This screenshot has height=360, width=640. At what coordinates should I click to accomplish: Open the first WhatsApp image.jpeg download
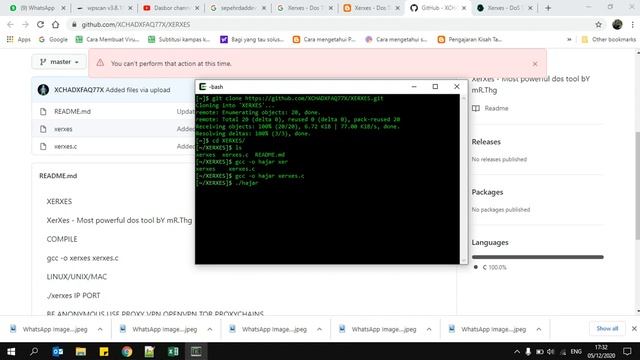tap(49, 329)
